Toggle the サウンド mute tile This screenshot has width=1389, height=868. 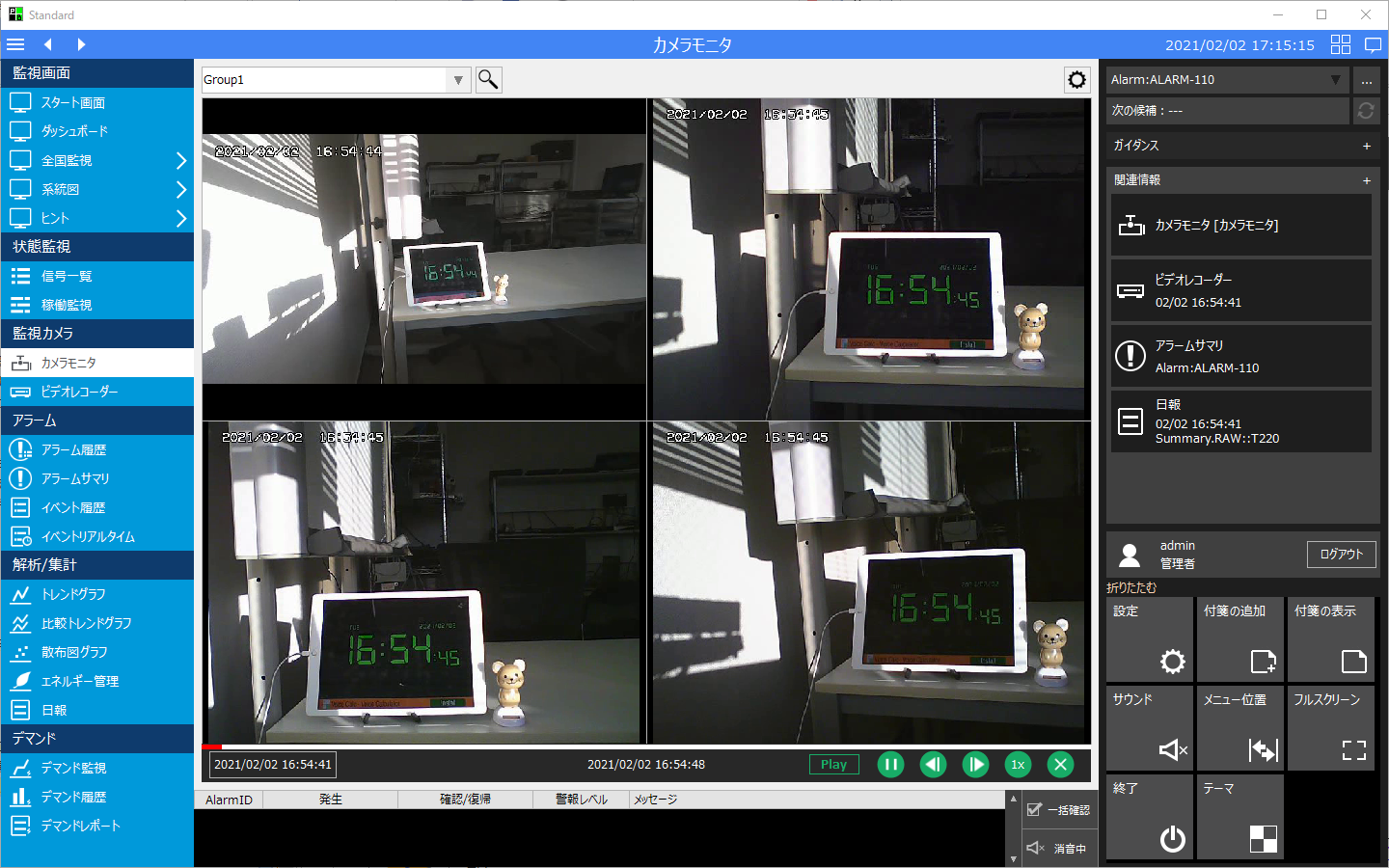tap(1149, 727)
